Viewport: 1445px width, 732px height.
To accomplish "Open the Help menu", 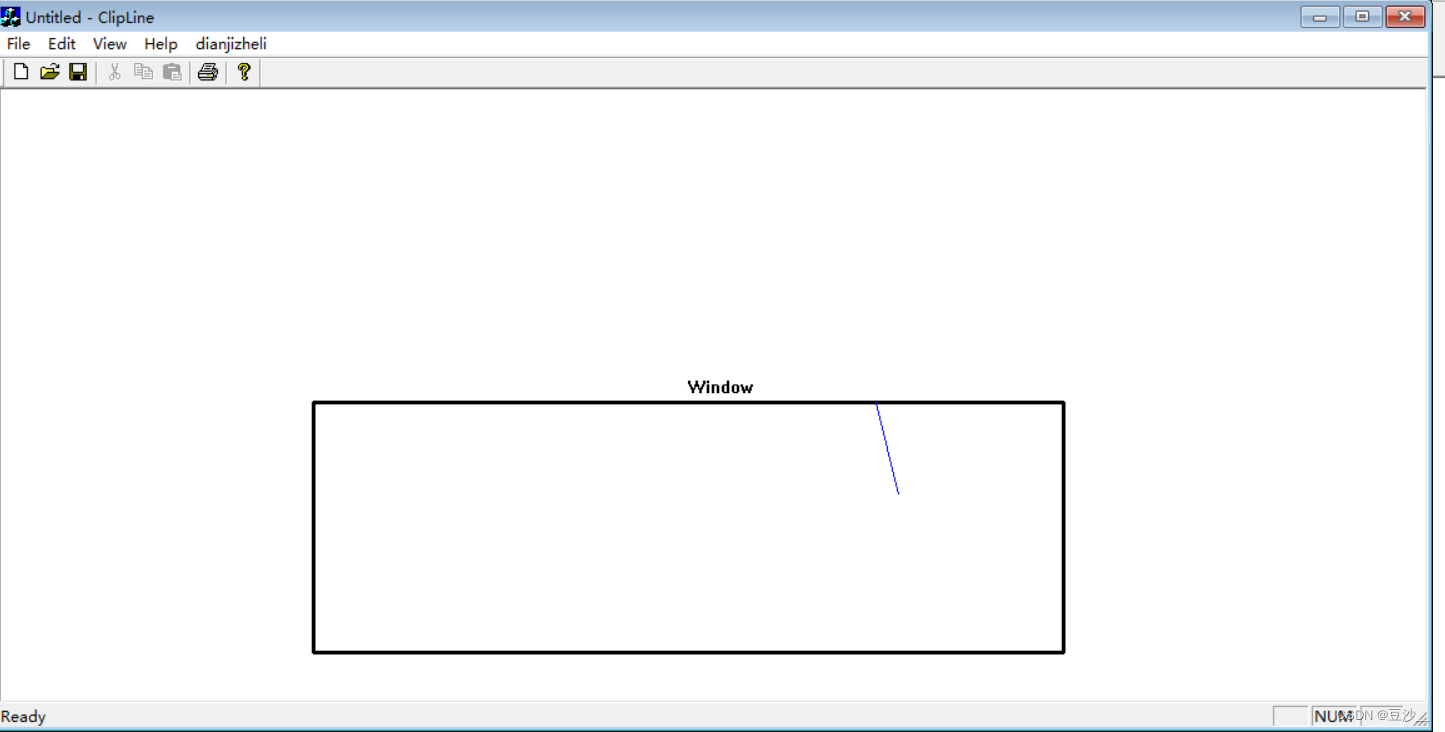I will pyautogui.click(x=161, y=44).
